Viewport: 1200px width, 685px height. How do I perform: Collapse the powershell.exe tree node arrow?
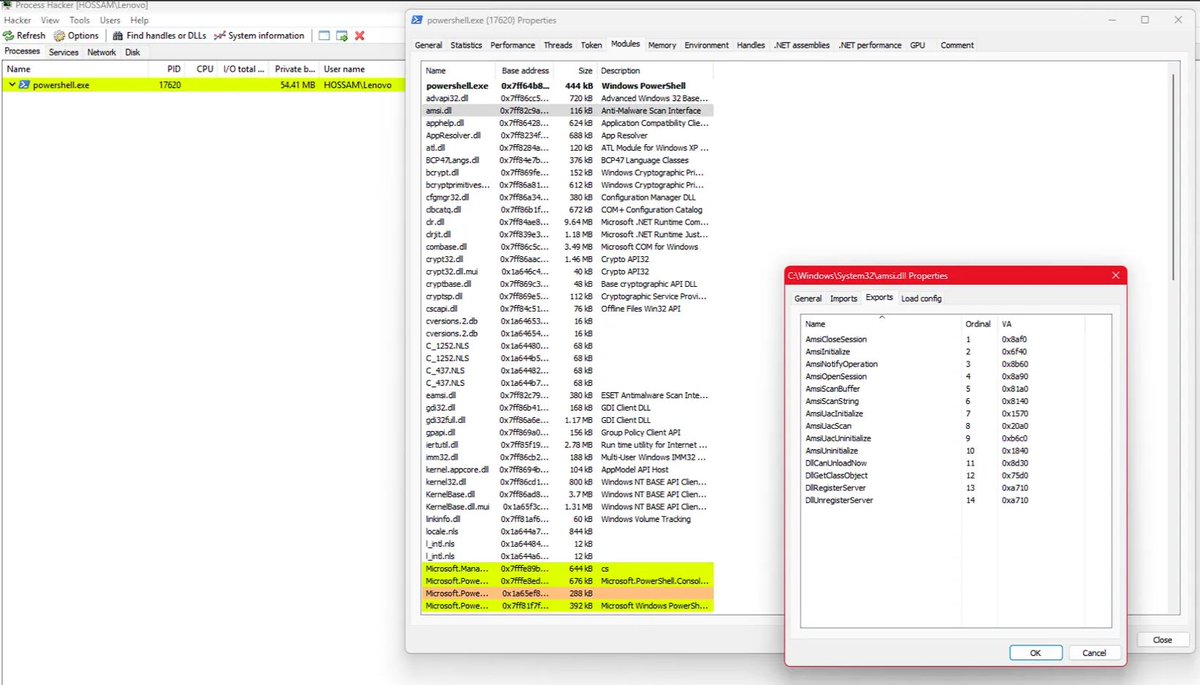tap(11, 85)
